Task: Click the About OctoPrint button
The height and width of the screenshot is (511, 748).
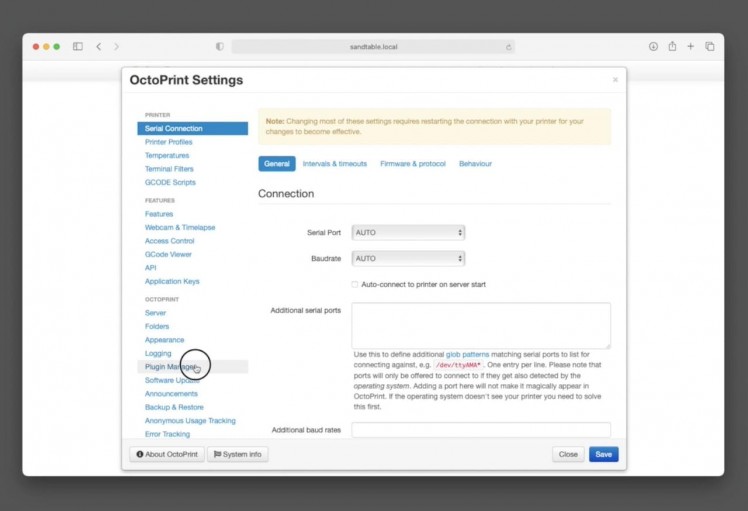Action: tap(167, 454)
